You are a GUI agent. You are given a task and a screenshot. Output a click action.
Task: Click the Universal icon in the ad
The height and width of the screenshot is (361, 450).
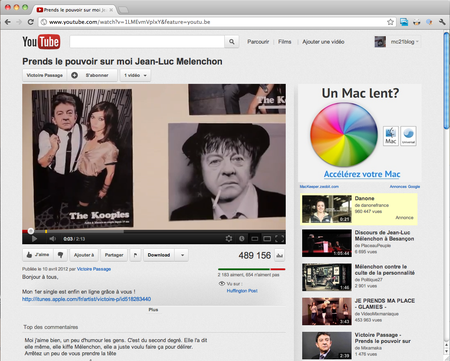(408, 136)
